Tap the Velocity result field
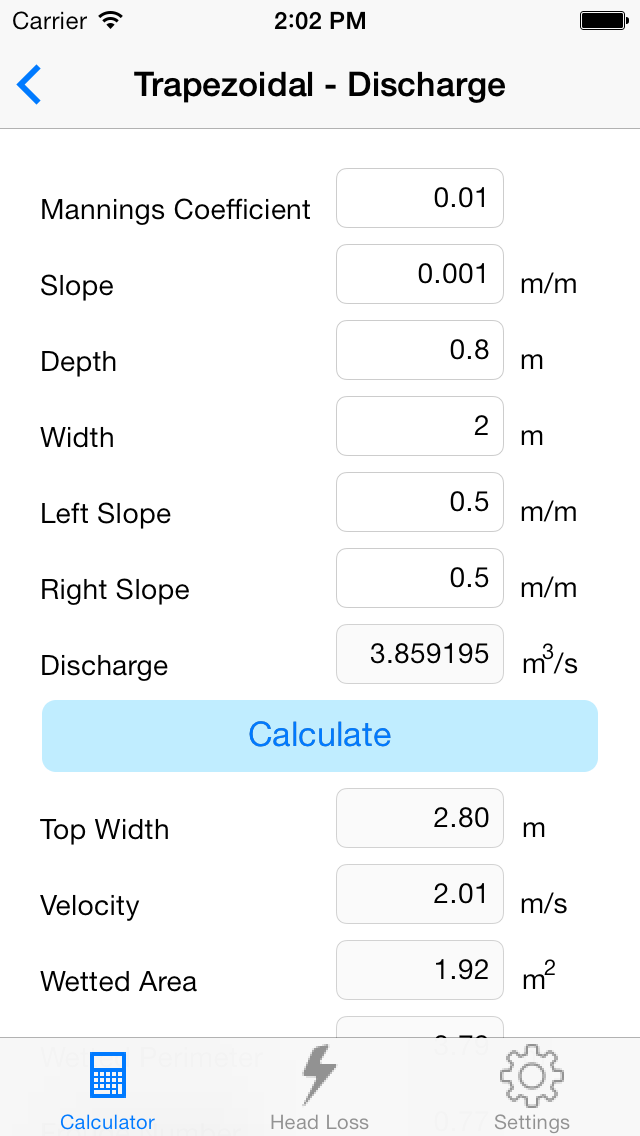This screenshot has width=640, height=1136. coord(420,894)
